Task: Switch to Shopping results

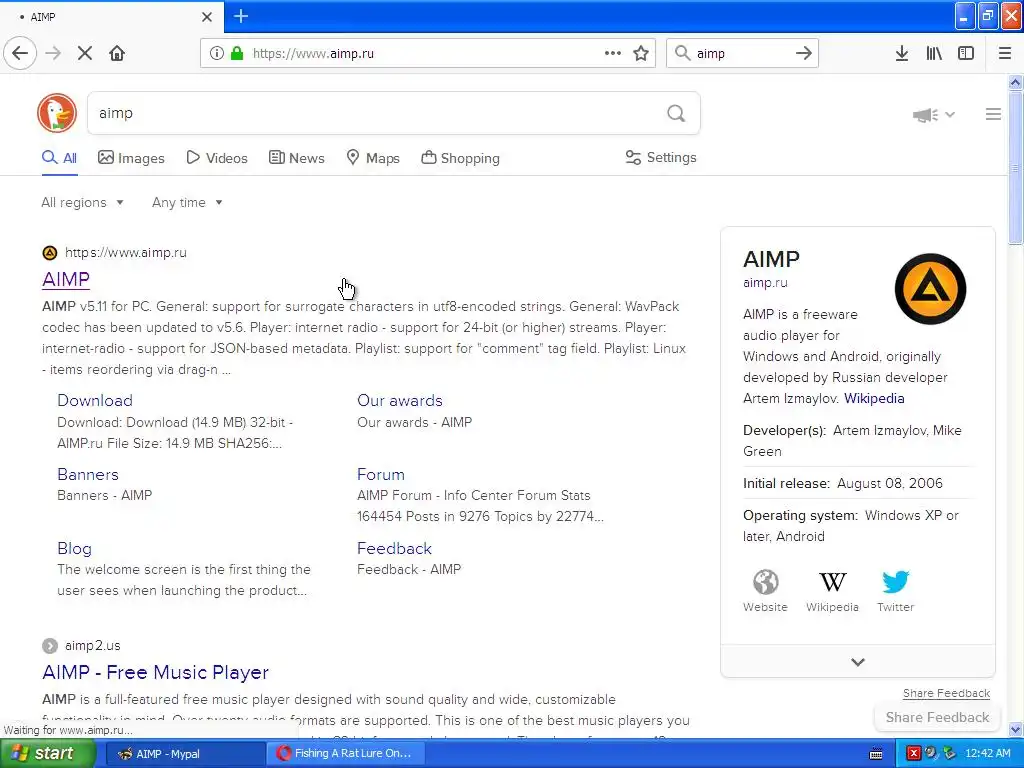Action: pos(460,158)
